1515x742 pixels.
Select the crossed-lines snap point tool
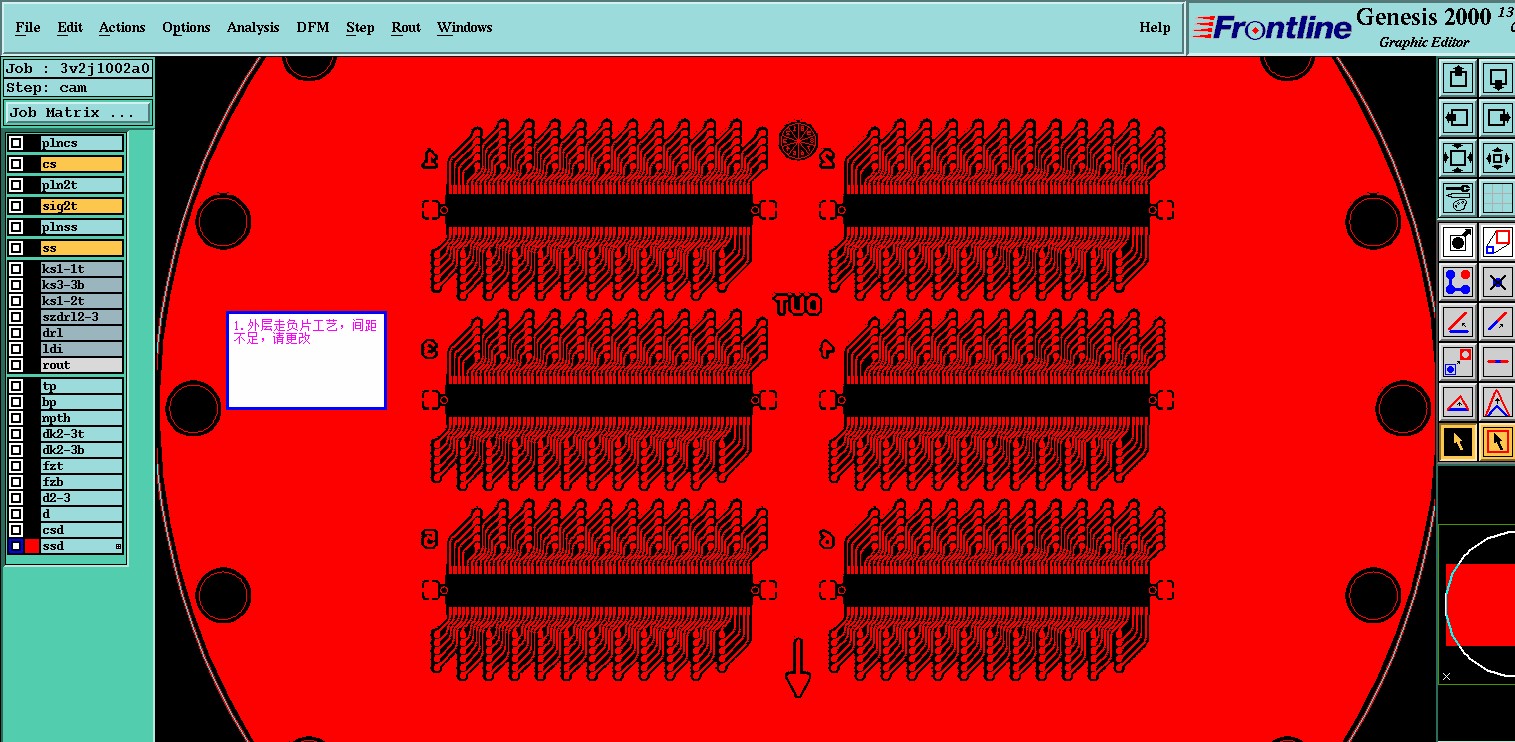(x=1497, y=281)
